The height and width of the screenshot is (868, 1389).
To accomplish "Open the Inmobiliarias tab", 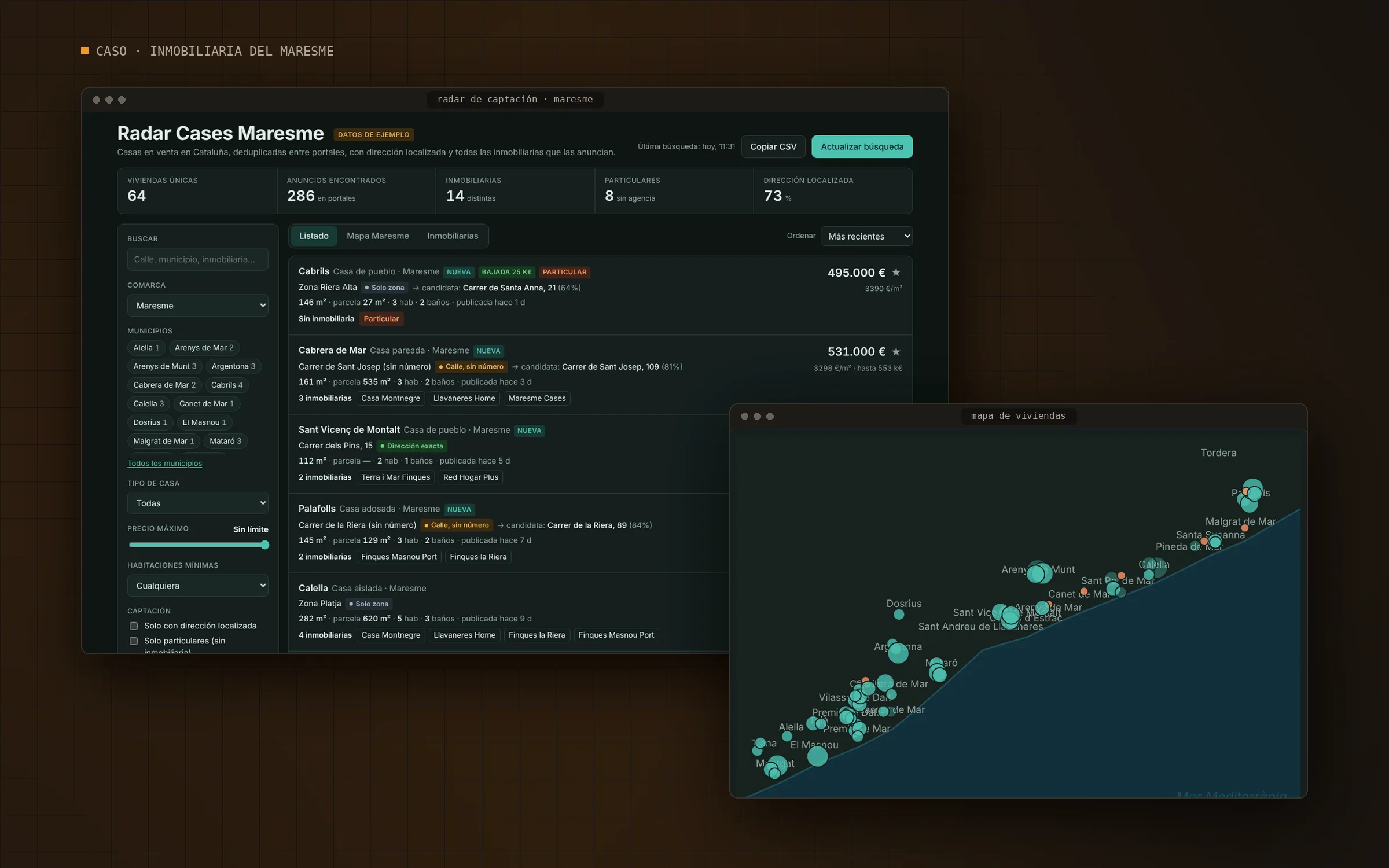I will point(453,236).
